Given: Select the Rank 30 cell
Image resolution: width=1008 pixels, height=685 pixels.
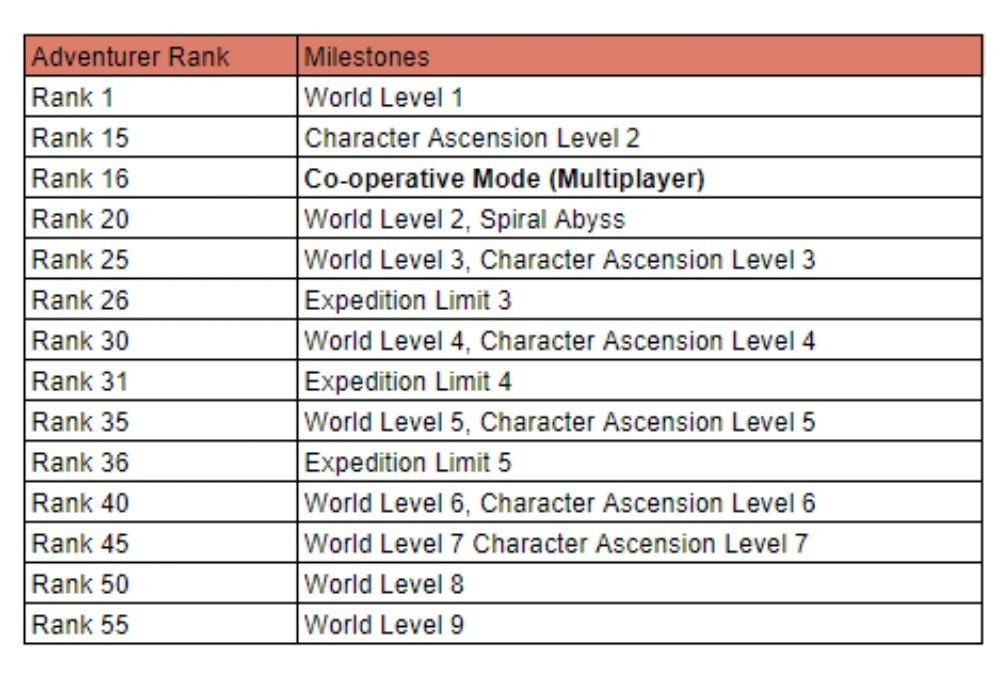Looking at the screenshot, I should [161, 339].
